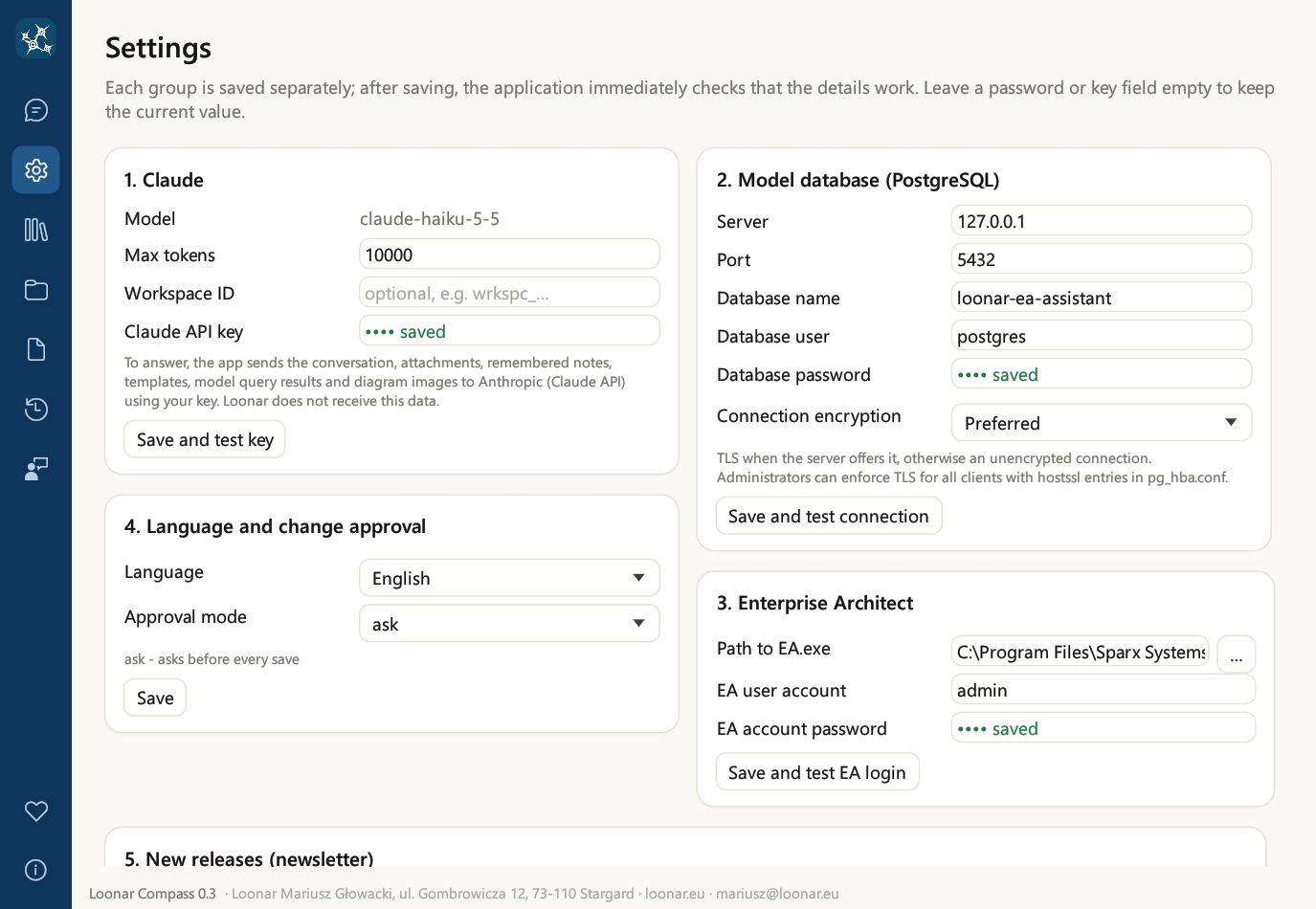Click Save and test connection button
The height and width of the screenshot is (909, 1316).
[829, 516]
